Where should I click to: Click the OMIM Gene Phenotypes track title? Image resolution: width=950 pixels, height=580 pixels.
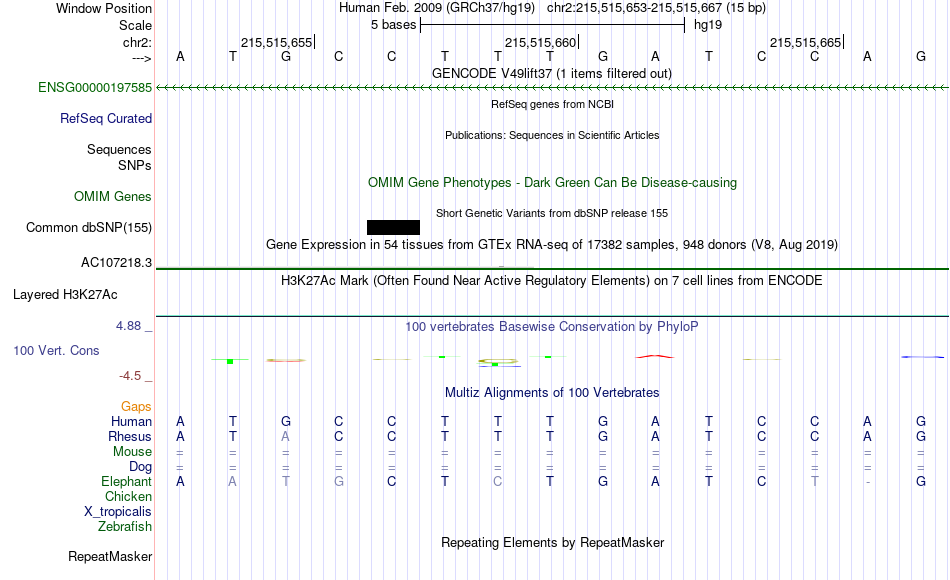tap(552, 182)
